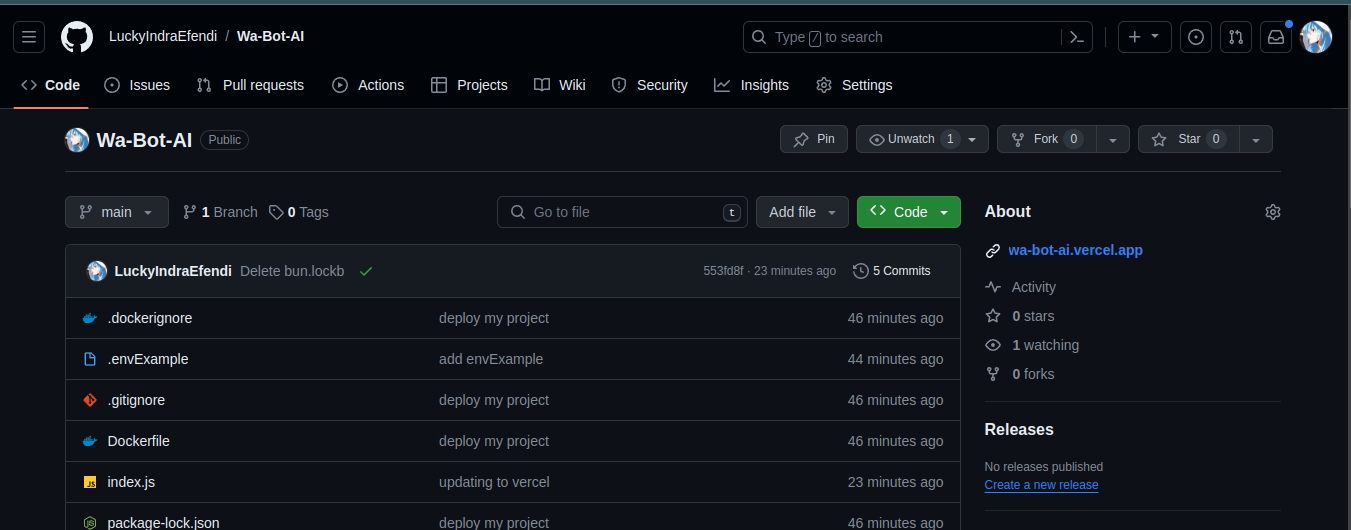
Task: Click the .dockerignore docker file icon
Action: tap(90, 318)
